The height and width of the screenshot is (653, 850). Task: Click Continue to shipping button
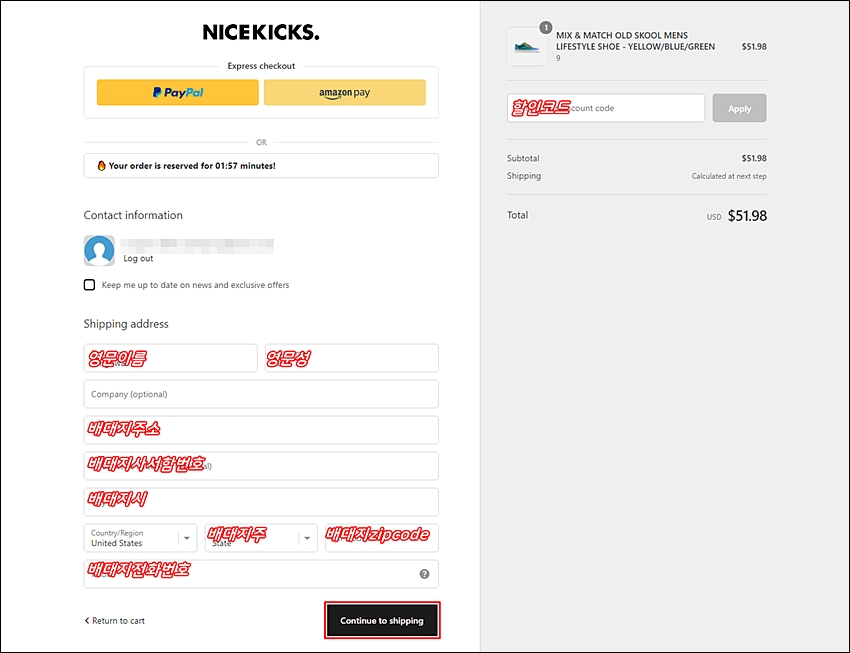pos(382,620)
